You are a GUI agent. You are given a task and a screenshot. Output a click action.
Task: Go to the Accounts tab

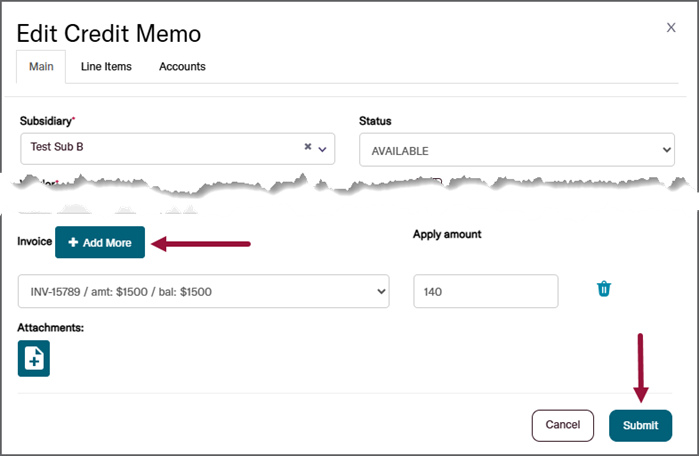point(182,66)
